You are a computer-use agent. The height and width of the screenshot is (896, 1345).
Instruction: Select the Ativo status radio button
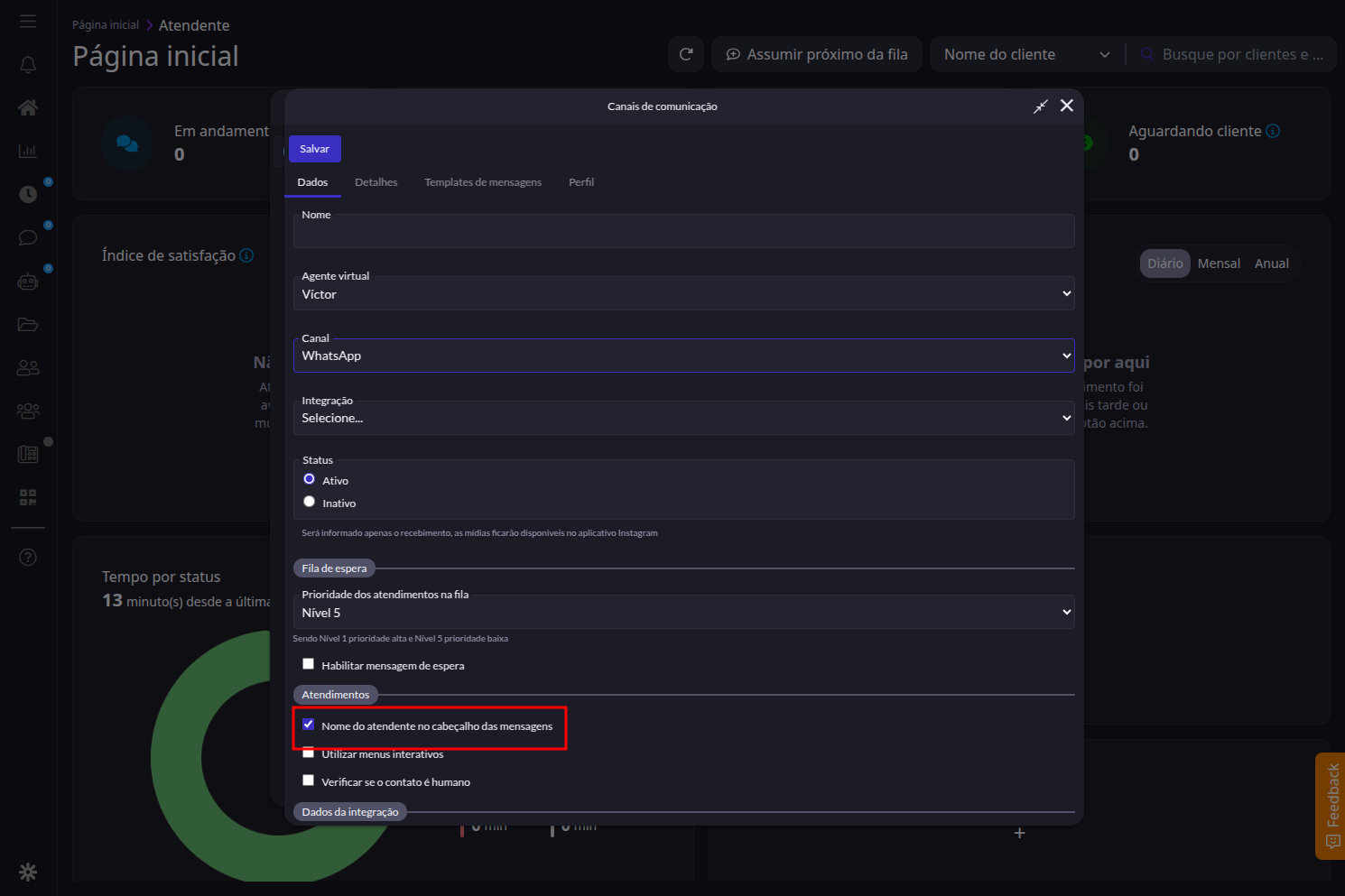tap(310, 479)
